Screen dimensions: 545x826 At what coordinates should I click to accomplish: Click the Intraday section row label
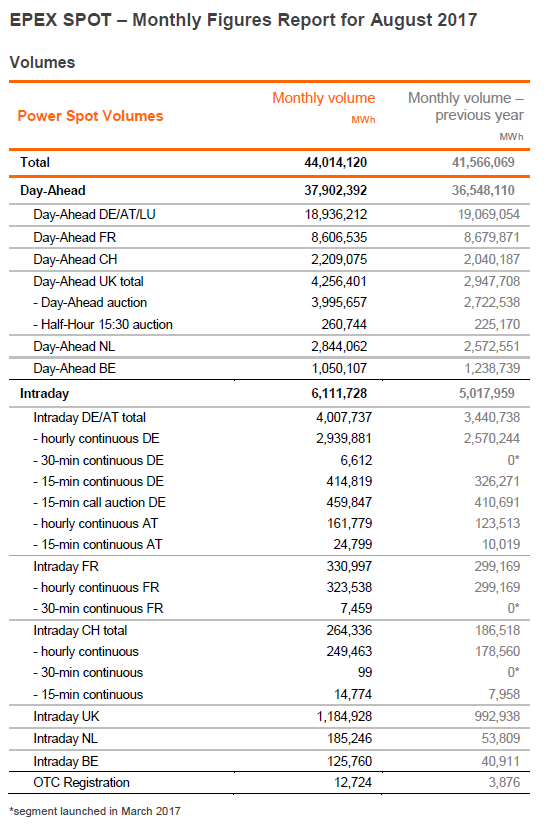coord(45,394)
